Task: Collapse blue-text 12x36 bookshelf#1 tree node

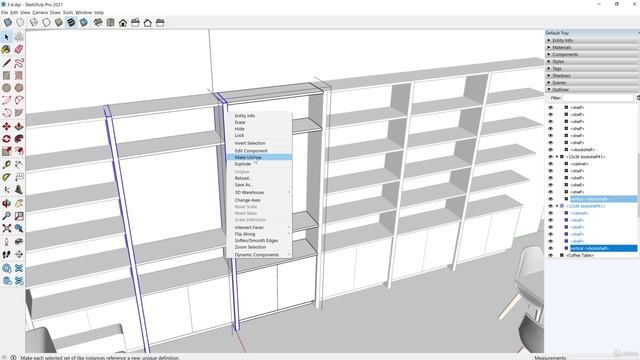Action: [557, 206]
